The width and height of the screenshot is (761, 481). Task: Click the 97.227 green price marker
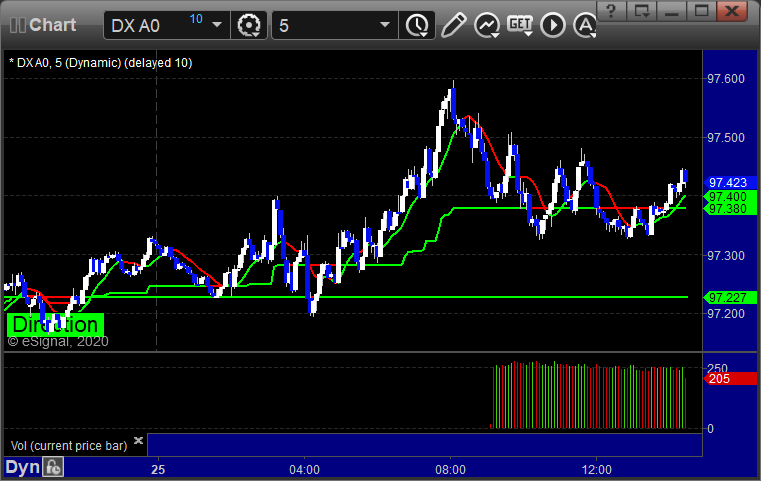pyautogui.click(x=729, y=298)
